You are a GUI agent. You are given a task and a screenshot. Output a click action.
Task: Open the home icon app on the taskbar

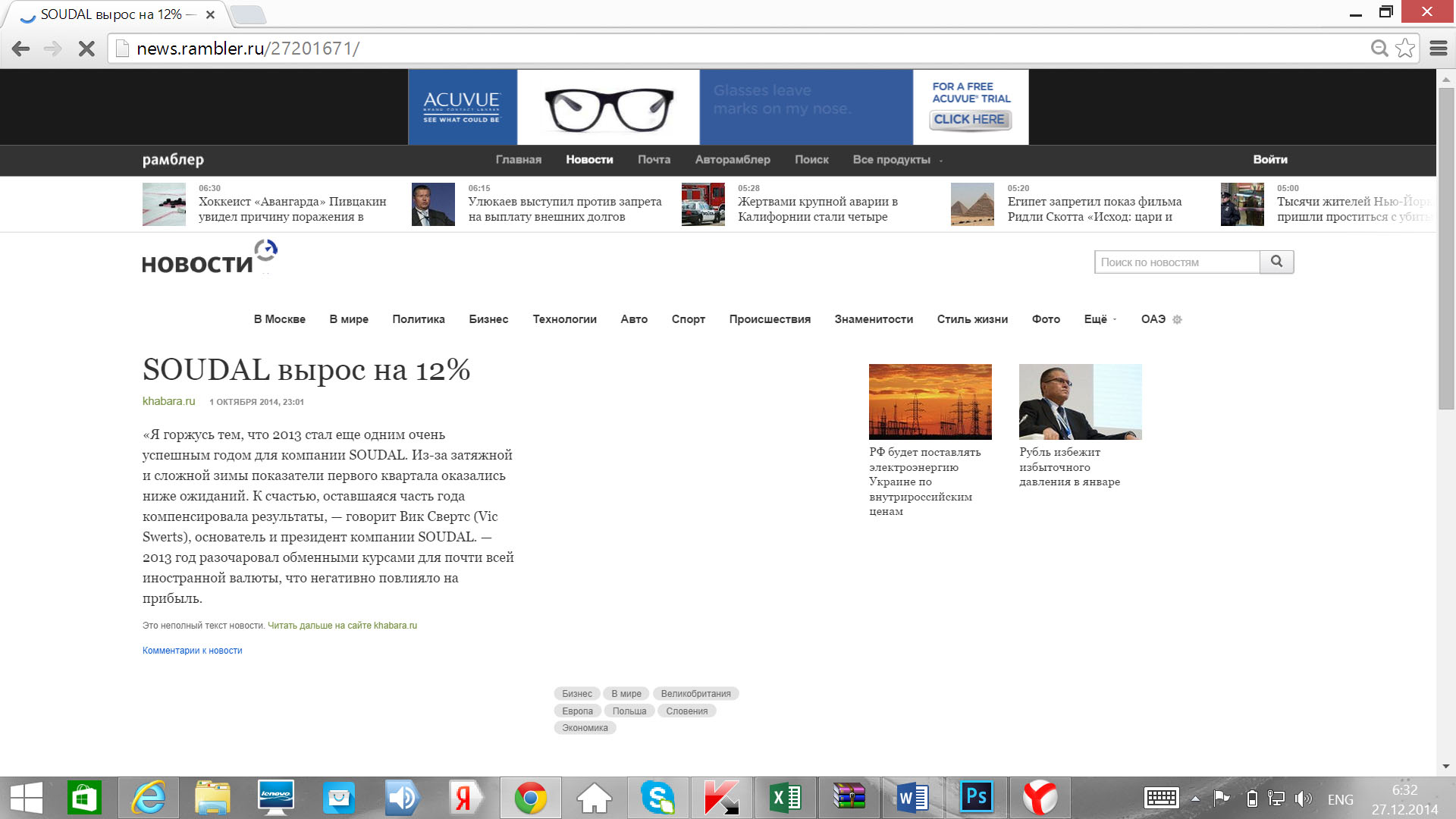click(x=595, y=798)
